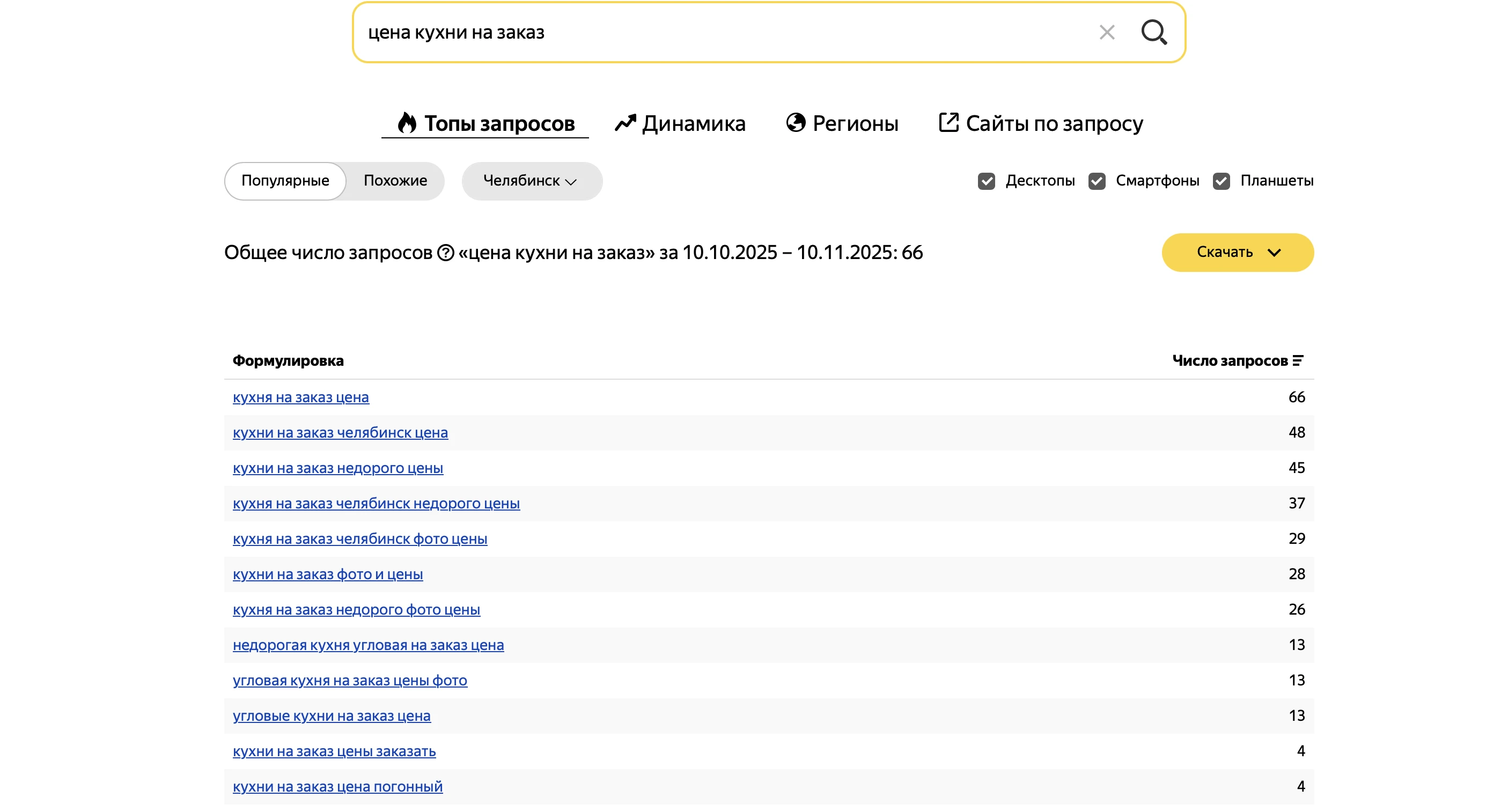Open link кухни на заказ челябинск цена
This screenshot has width=1486, height=812.
(x=340, y=432)
